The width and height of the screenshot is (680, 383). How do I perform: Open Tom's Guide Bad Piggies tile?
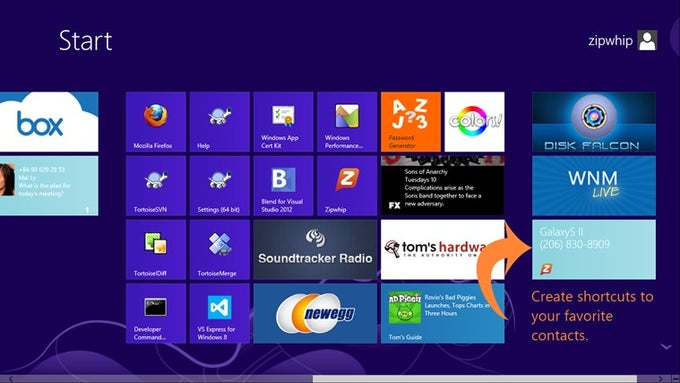(443, 313)
